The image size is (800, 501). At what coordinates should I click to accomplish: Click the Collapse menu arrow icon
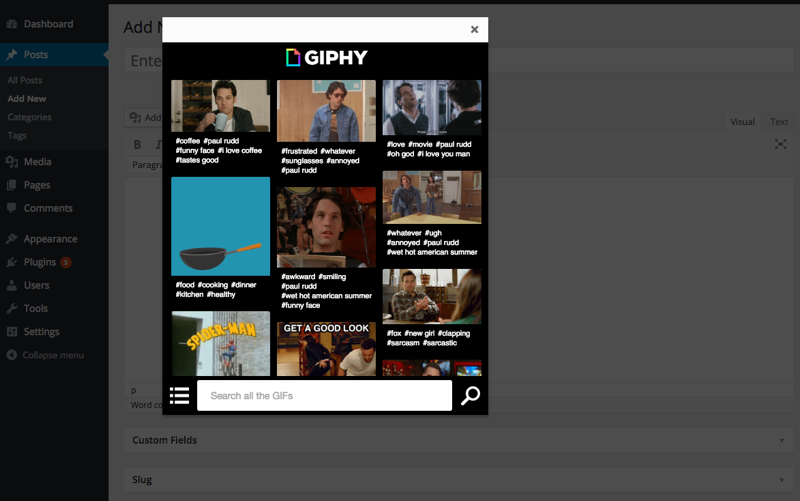pos(12,355)
